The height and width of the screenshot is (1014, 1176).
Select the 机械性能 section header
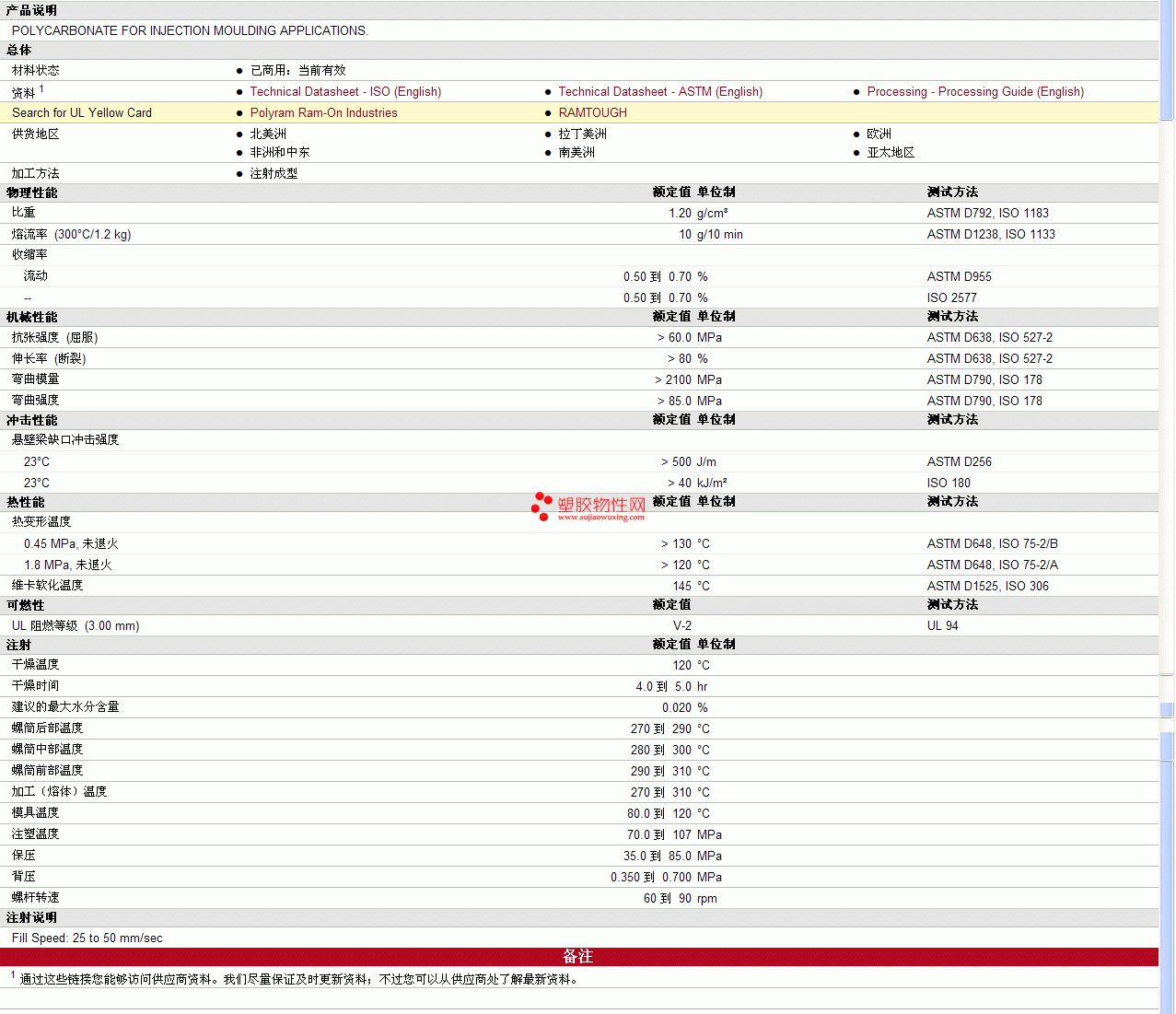(32, 317)
